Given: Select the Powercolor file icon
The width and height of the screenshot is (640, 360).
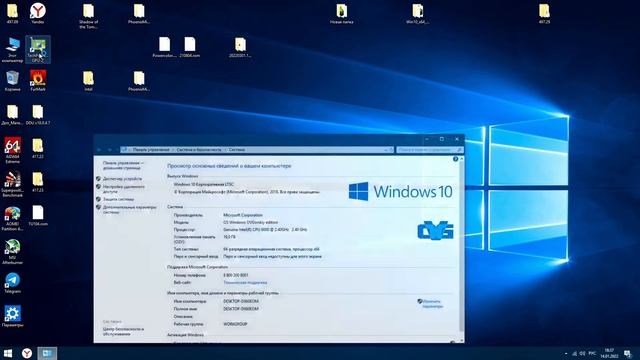Looking at the screenshot, I should point(164,47).
